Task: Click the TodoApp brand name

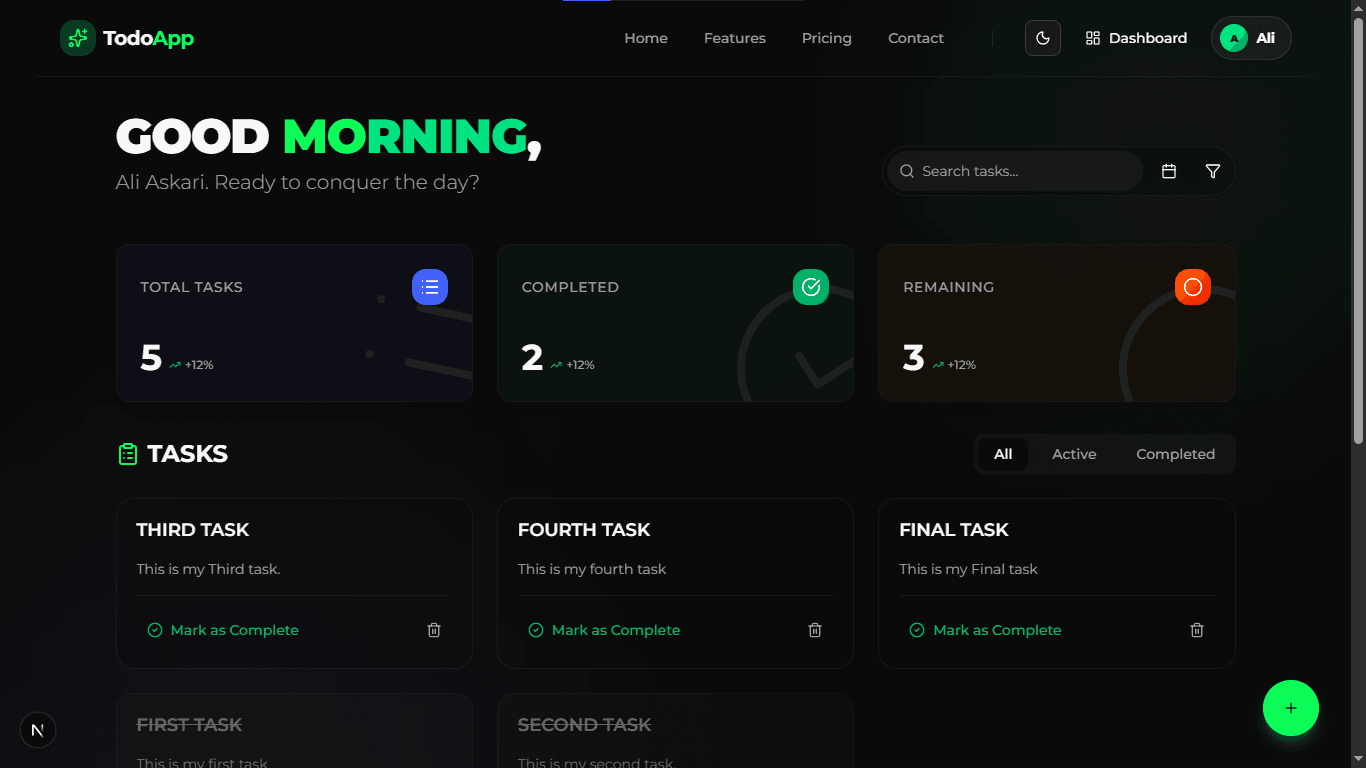Action: pyautogui.click(x=148, y=38)
